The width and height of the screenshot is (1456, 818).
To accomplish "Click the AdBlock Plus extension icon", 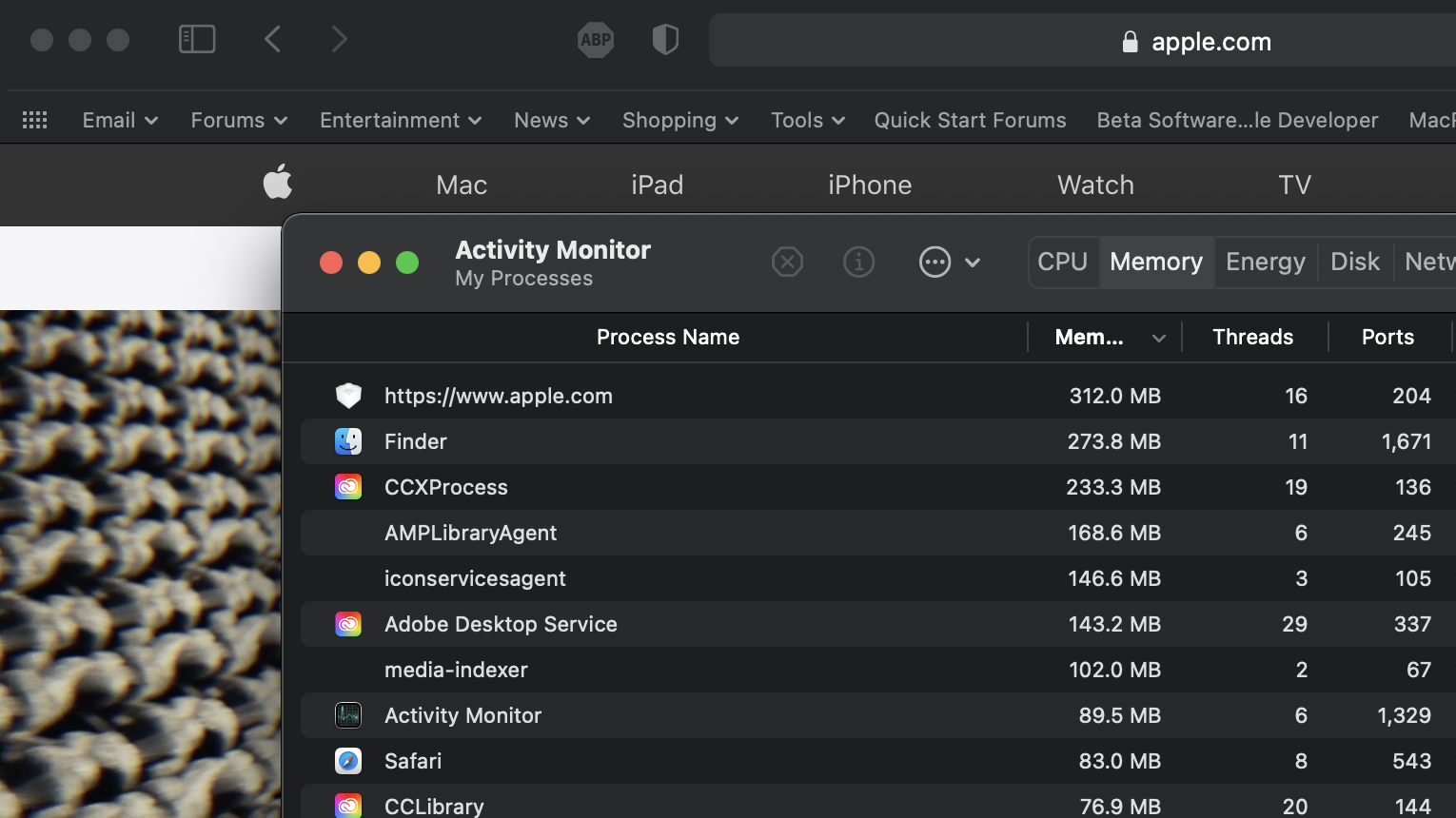I will tap(596, 40).
